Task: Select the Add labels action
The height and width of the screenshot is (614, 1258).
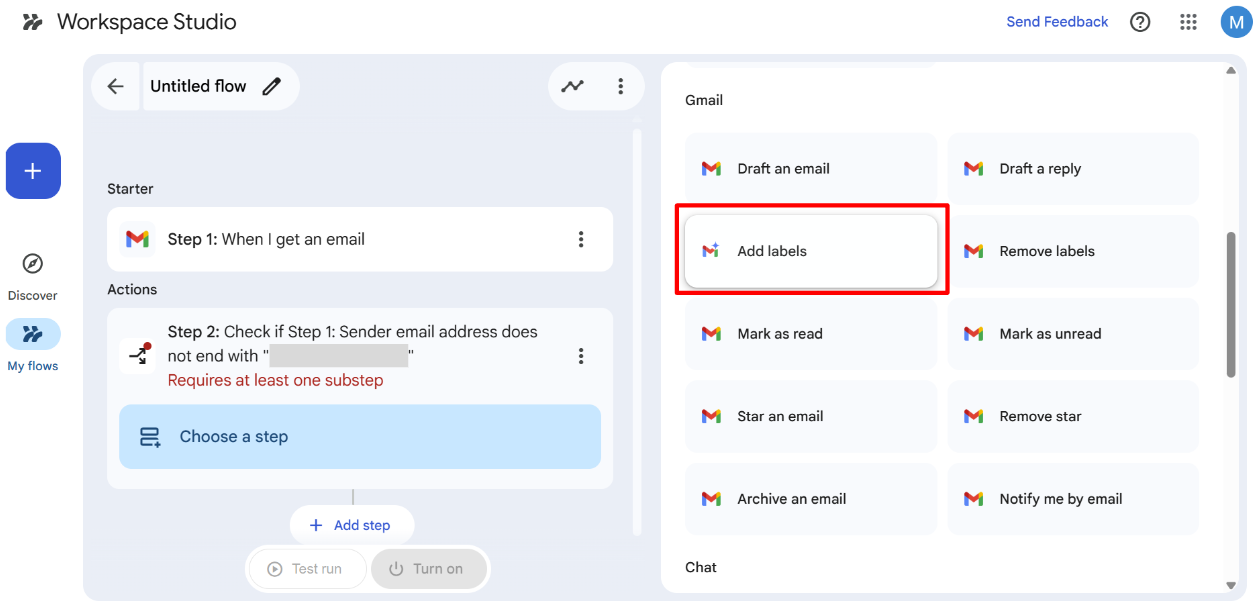Action: 811,251
